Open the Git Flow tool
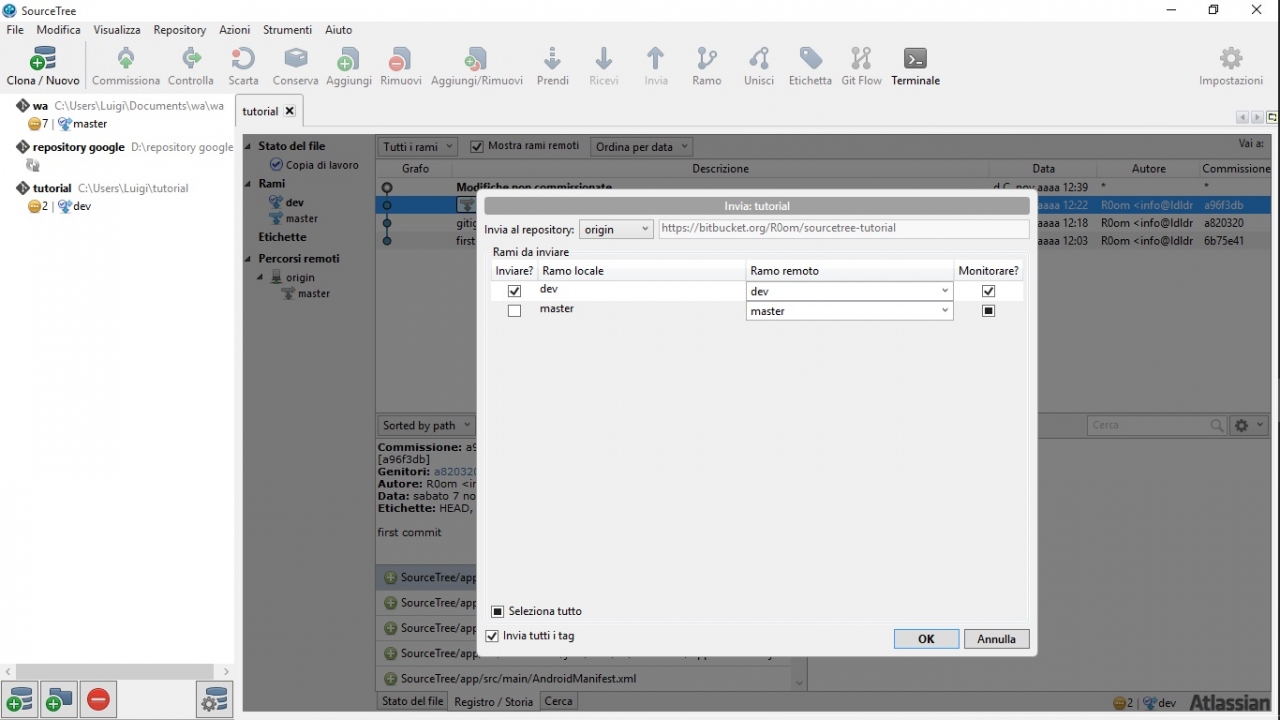This screenshot has width=1280, height=720. pyautogui.click(x=861, y=66)
